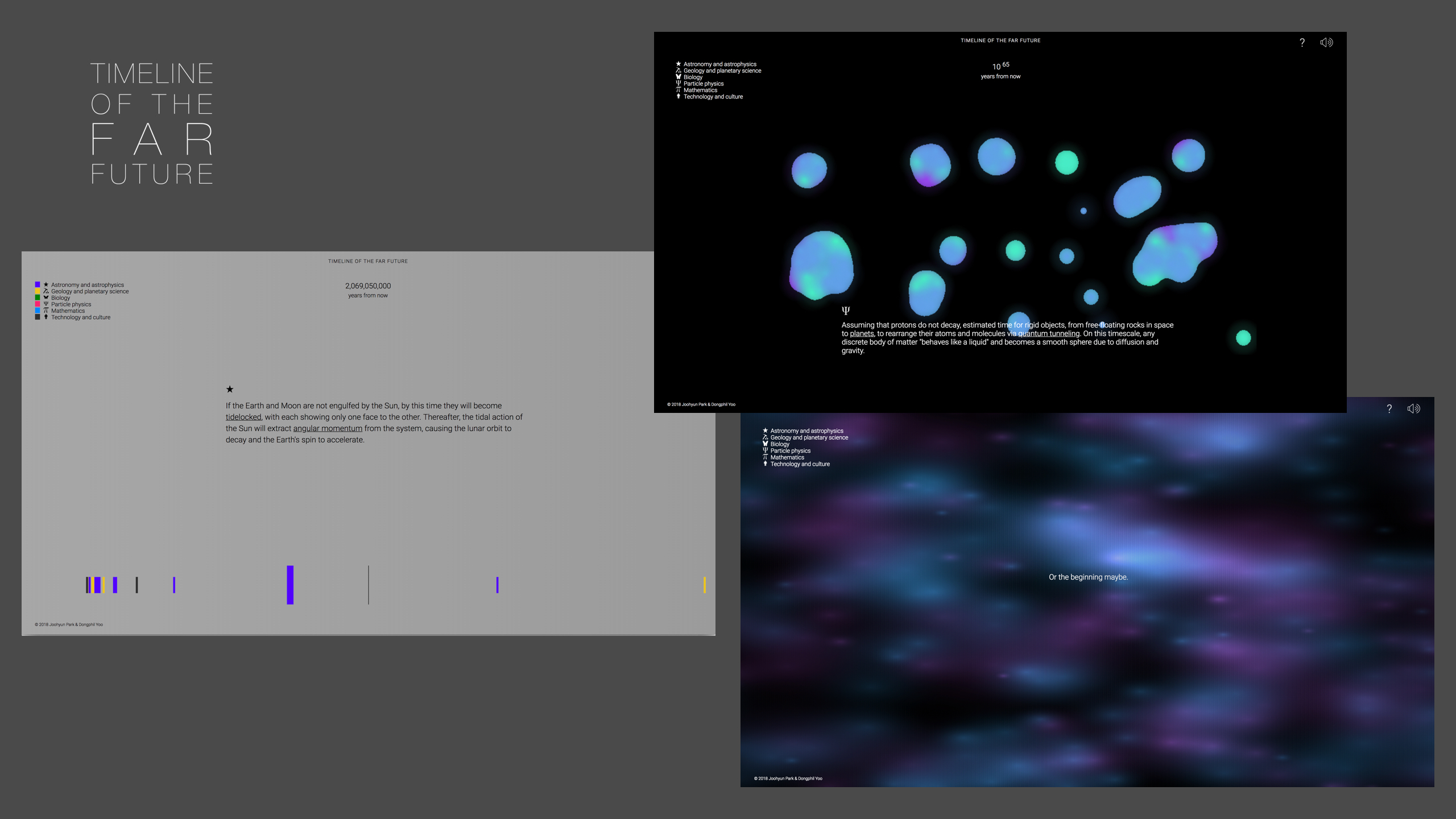
Task: Toggle the speaker icon in nebula panel
Action: click(x=1413, y=409)
